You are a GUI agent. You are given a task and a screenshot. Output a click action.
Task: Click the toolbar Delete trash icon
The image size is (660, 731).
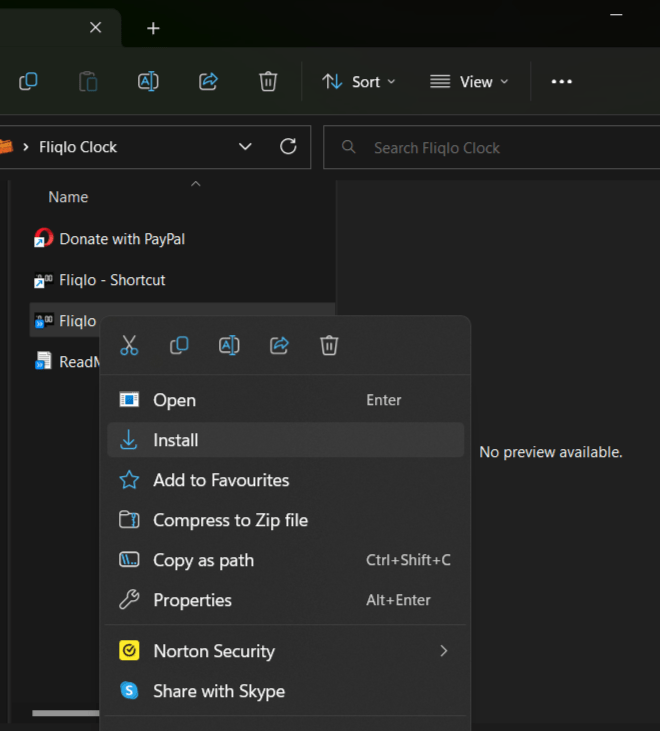268,82
